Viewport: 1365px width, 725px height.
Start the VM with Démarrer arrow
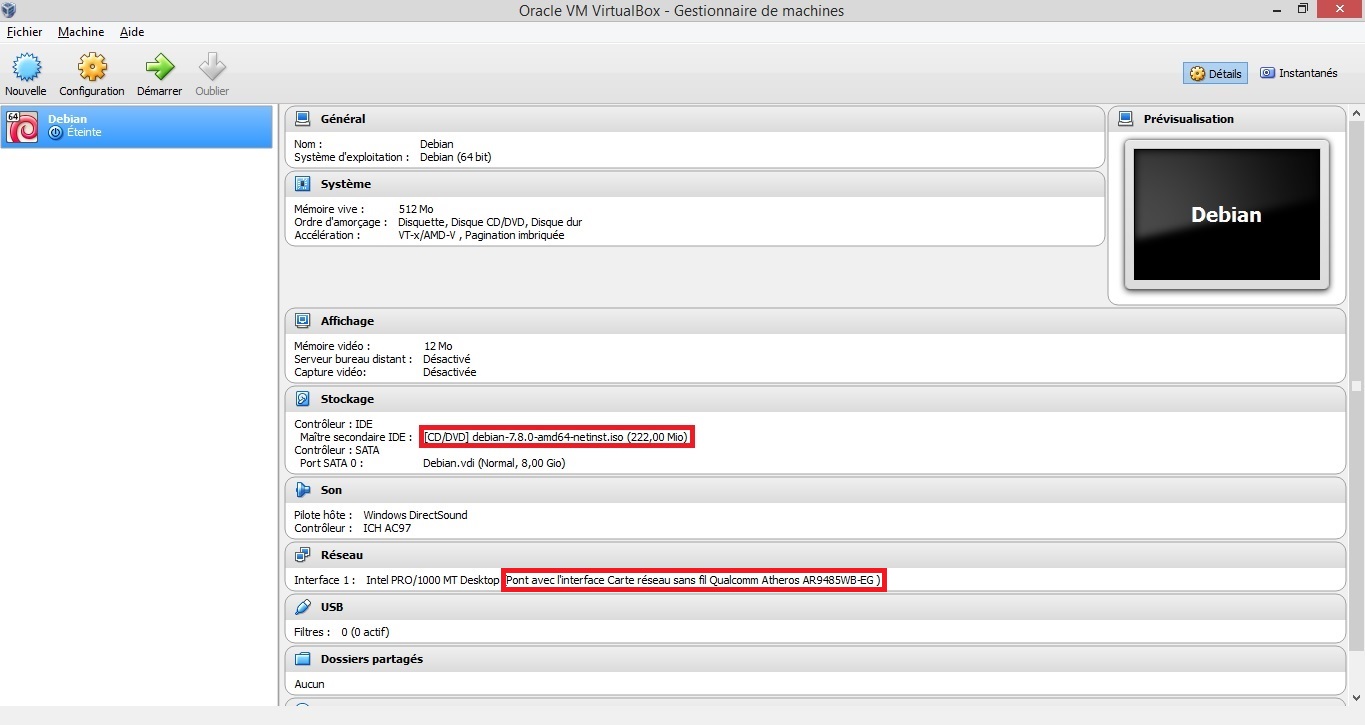[x=160, y=67]
